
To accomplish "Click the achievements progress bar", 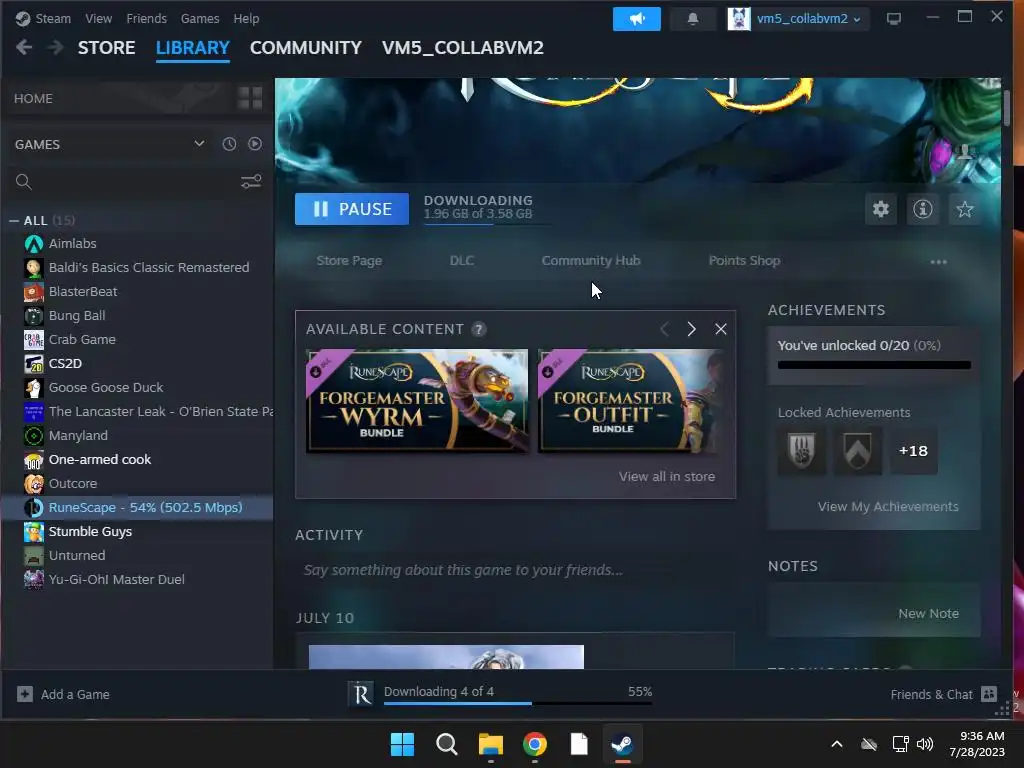I will (874, 365).
